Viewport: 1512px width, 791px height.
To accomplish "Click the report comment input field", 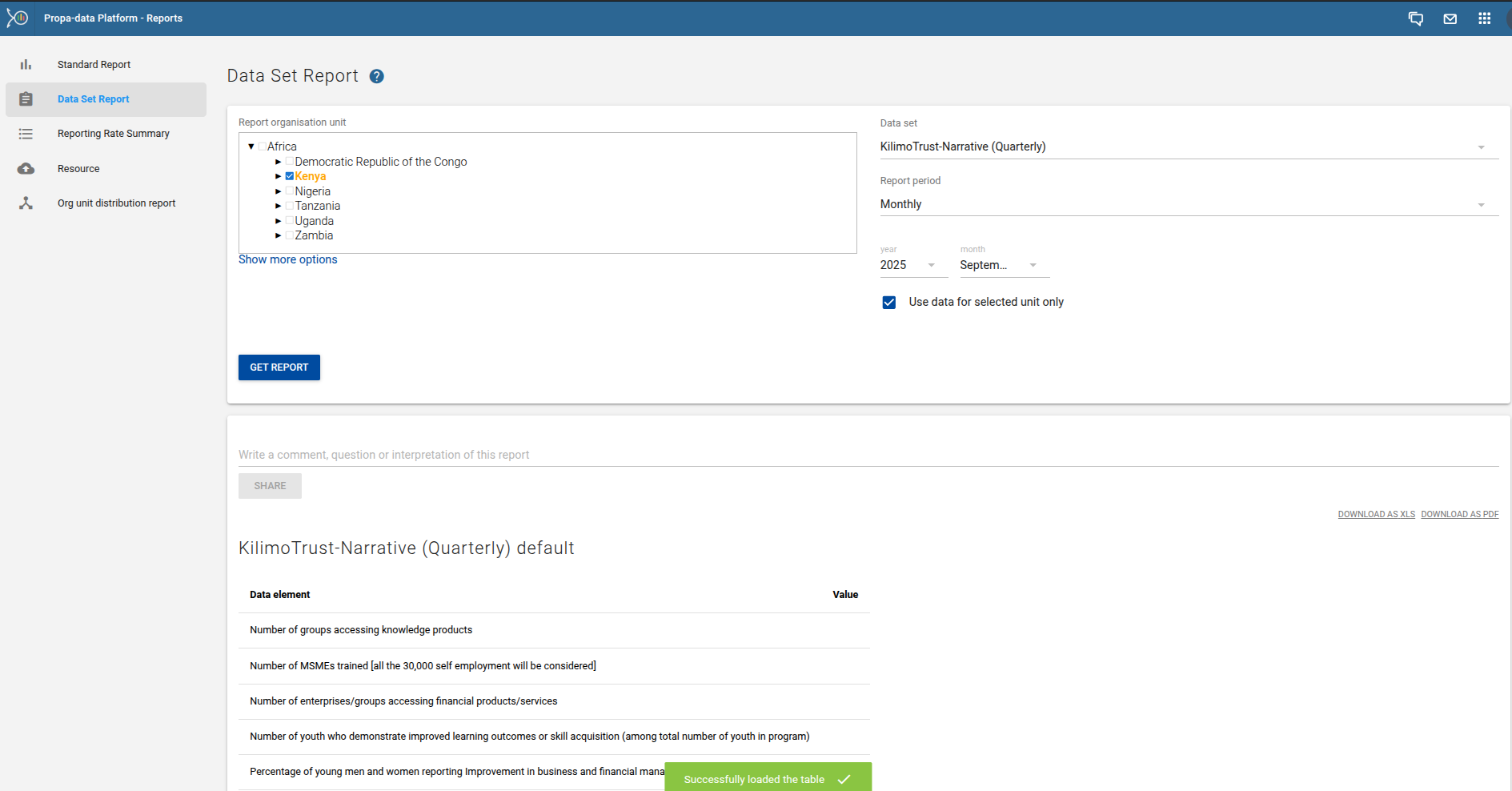I will (868, 455).
